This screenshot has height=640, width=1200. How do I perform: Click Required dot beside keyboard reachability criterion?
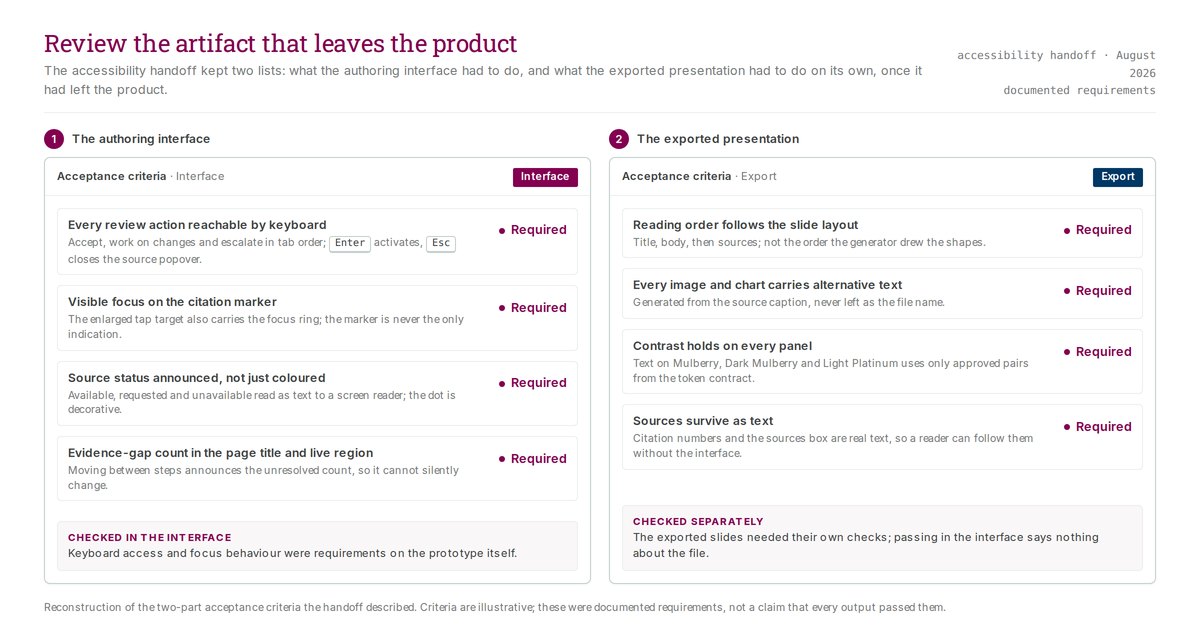pos(502,231)
